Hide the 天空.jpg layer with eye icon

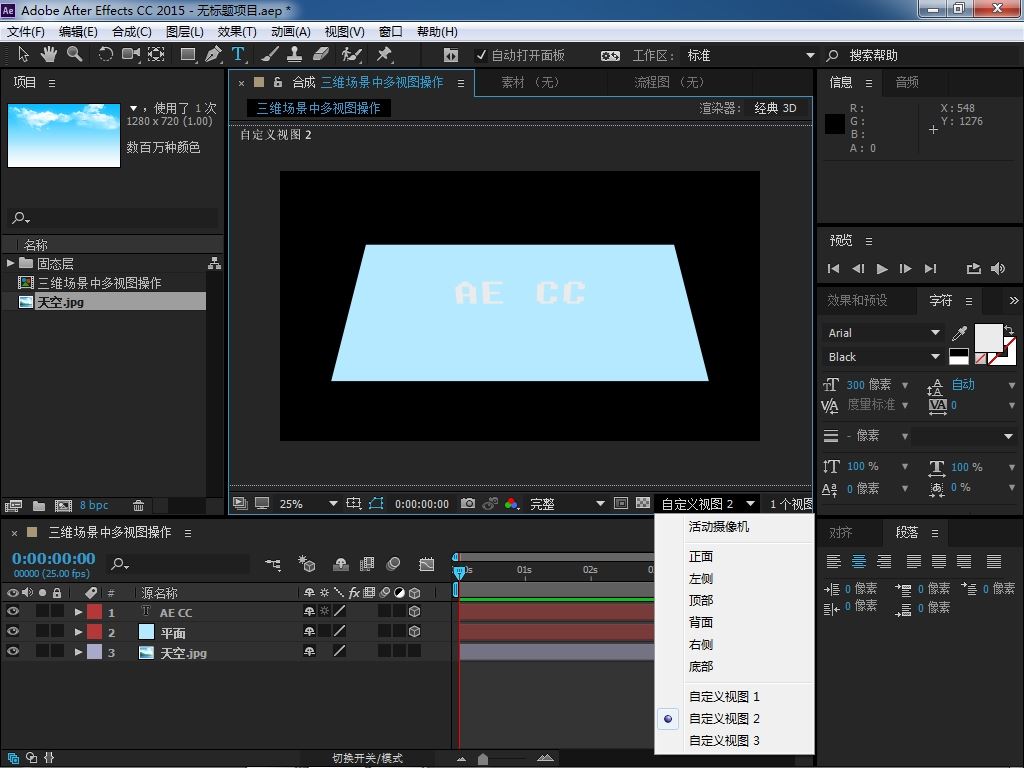click(12, 651)
